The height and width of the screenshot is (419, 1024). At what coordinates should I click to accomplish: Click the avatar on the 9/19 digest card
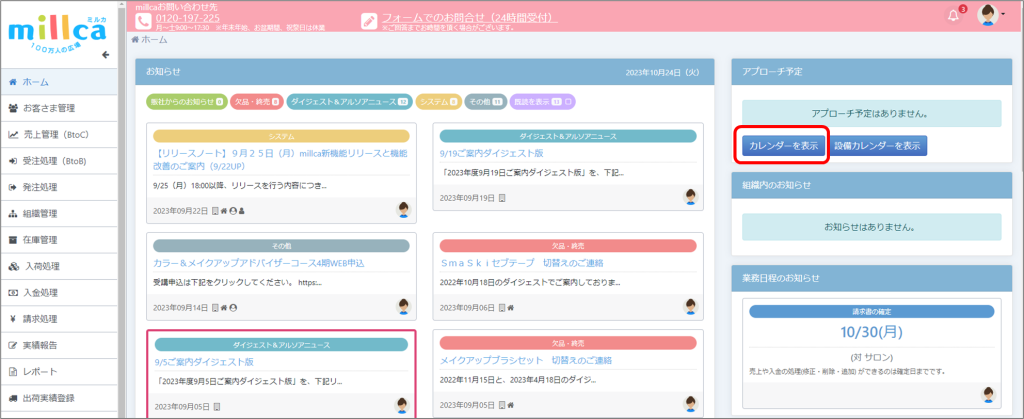point(691,197)
